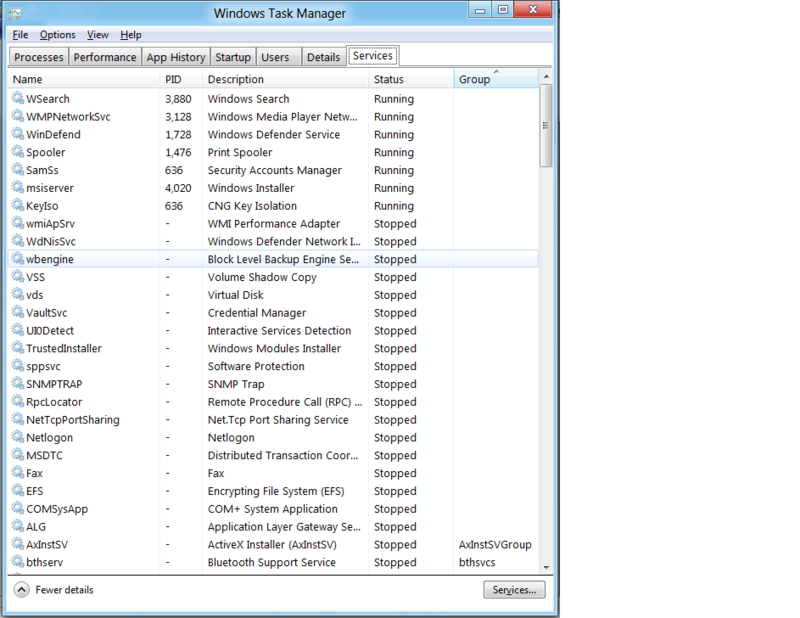The image size is (800, 618).
Task: Click the gear icon beside TrustedInstaller
Action: [18, 348]
